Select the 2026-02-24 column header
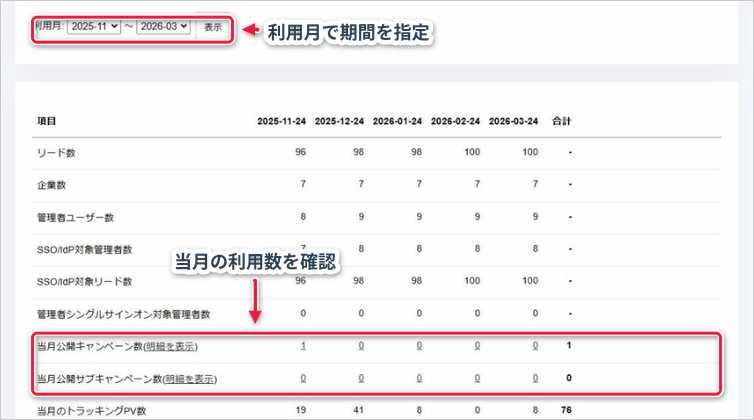Viewport: 754px width, 420px height. point(455,121)
